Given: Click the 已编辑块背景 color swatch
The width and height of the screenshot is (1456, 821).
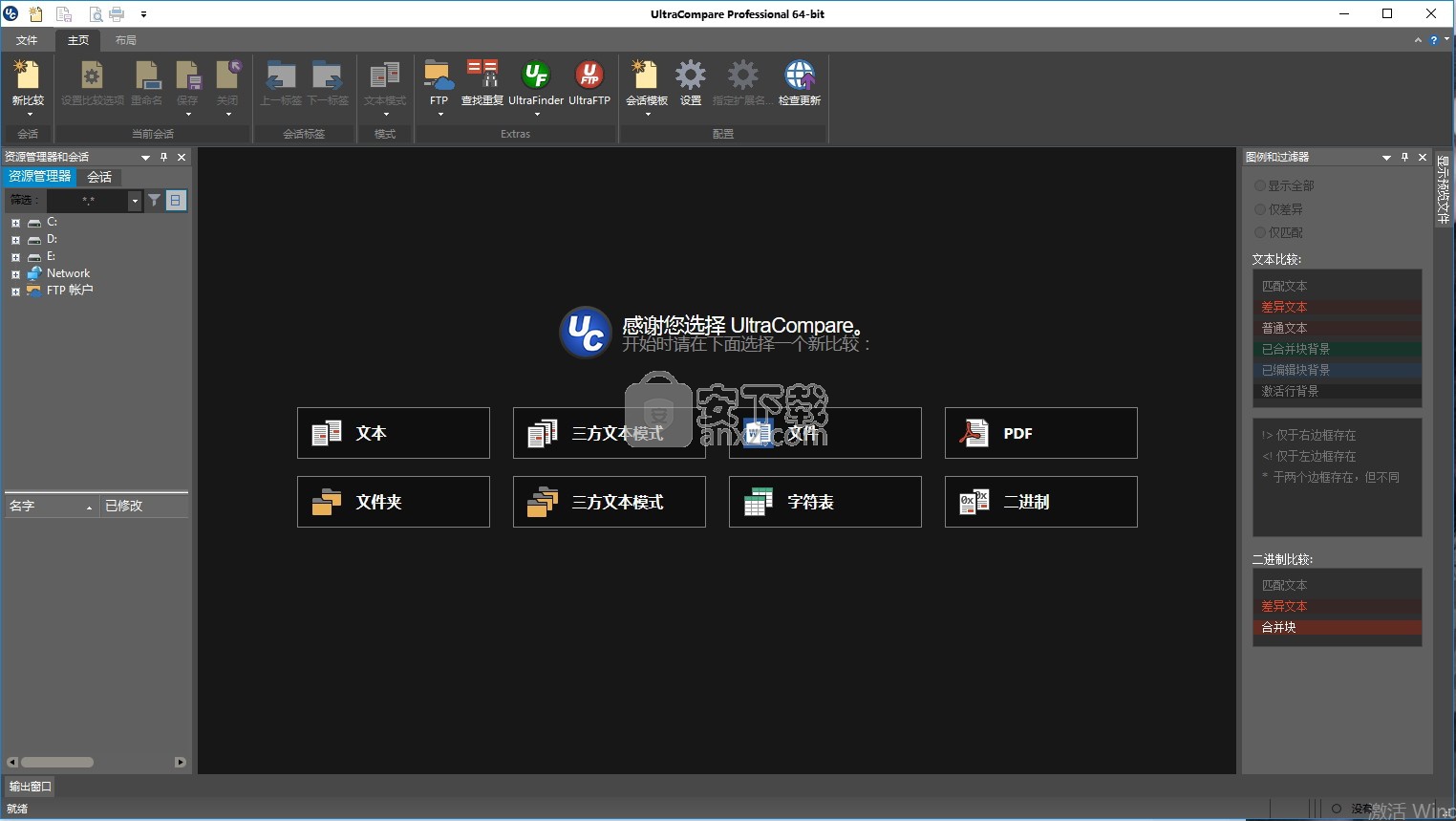Looking at the screenshot, I should [x=1338, y=370].
